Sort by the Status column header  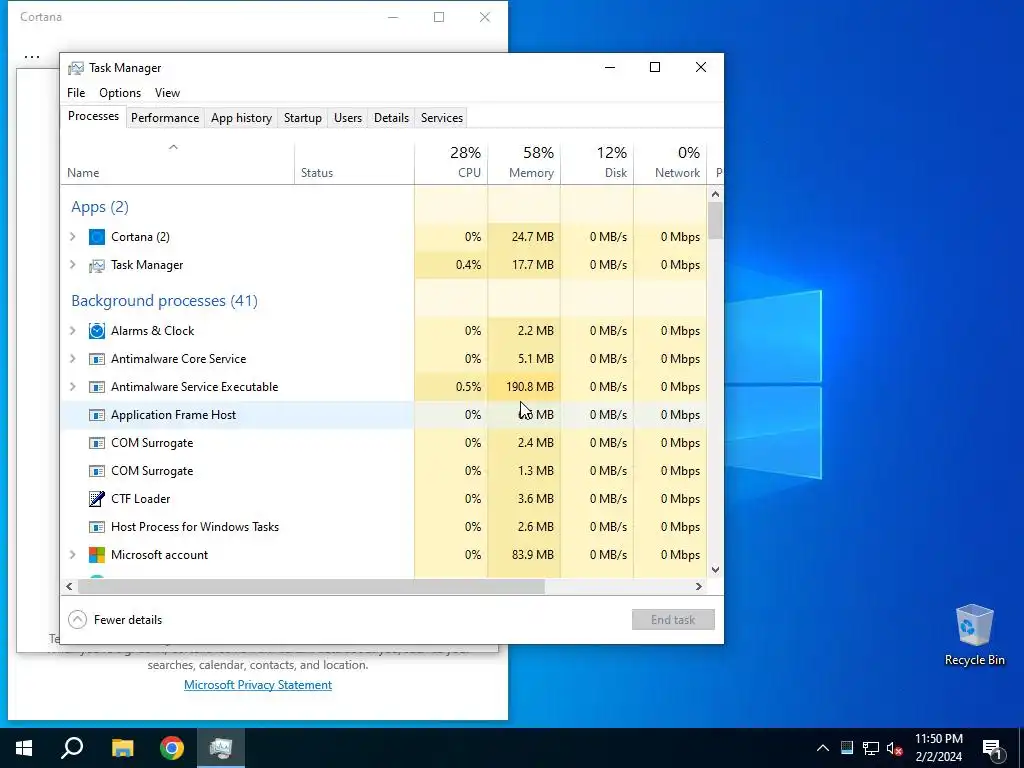(355, 162)
